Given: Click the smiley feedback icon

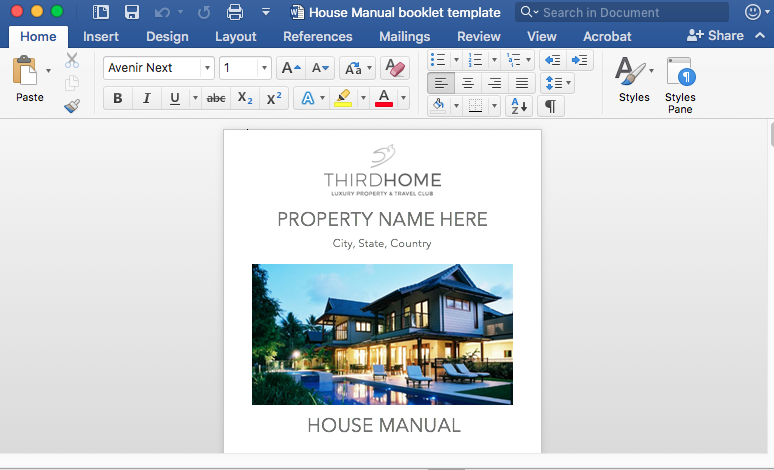Looking at the screenshot, I should click(x=752, y=12).
